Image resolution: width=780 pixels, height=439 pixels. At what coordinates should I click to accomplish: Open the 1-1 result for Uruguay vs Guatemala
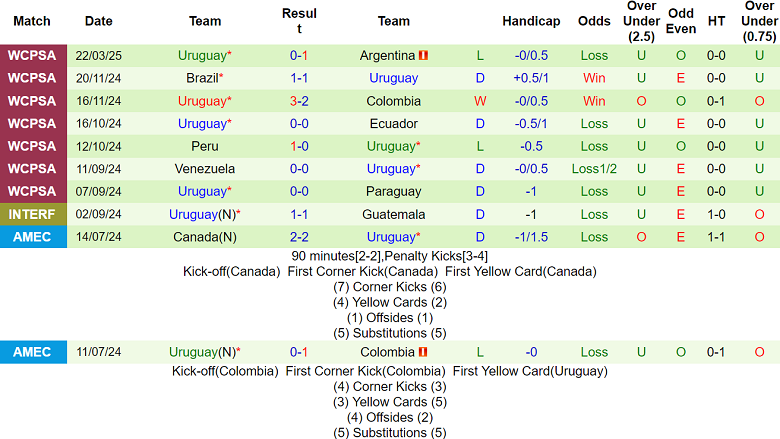coord(299,214)
